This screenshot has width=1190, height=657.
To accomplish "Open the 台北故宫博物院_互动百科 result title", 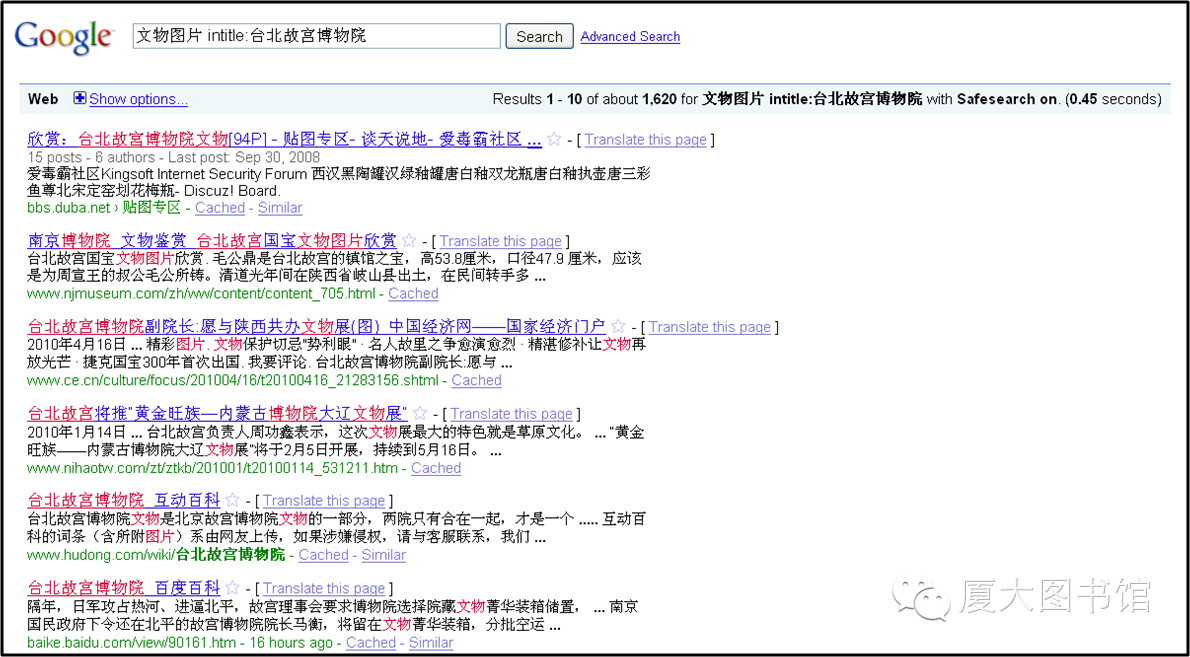I will click(124, 501).
